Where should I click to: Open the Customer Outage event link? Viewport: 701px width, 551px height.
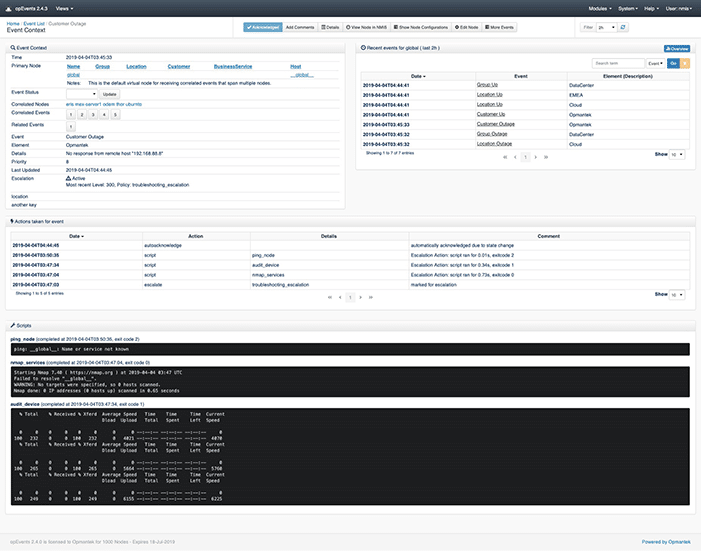pos(496,124)
